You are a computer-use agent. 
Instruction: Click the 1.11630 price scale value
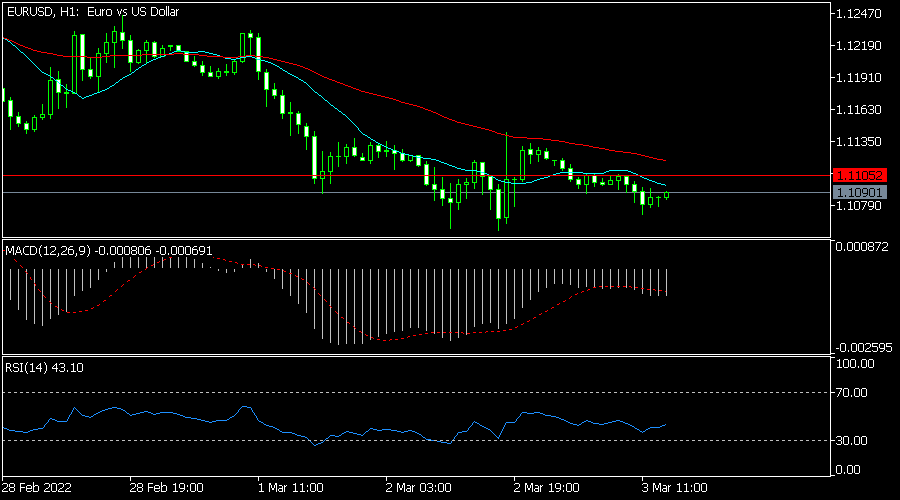(x=859, y=109)
